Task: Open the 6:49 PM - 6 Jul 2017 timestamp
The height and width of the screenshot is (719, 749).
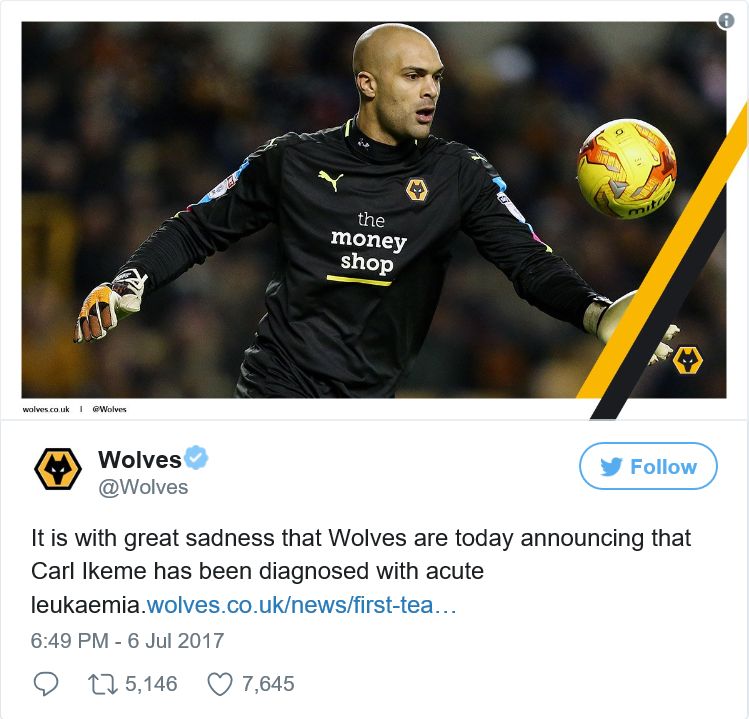Action: click(x=127, y=641)
